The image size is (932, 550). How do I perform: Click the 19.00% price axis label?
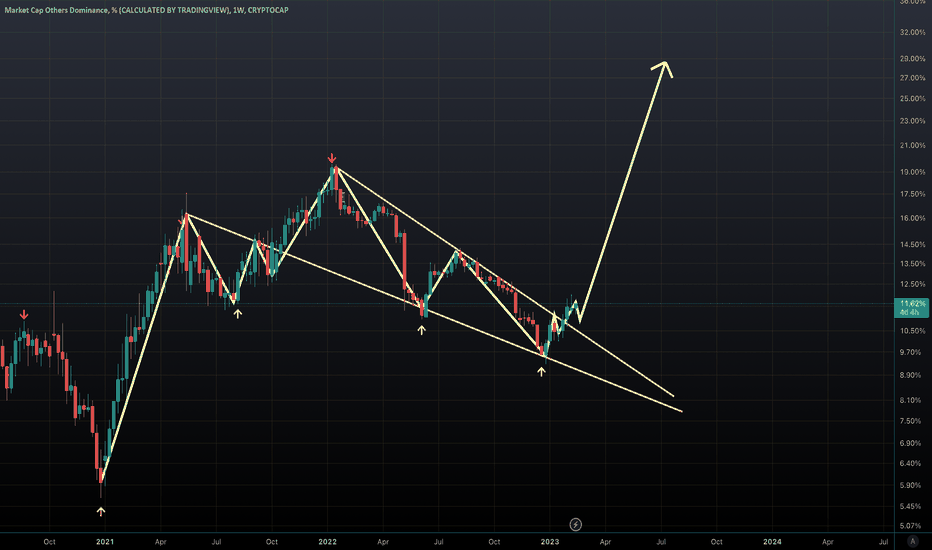912,172
